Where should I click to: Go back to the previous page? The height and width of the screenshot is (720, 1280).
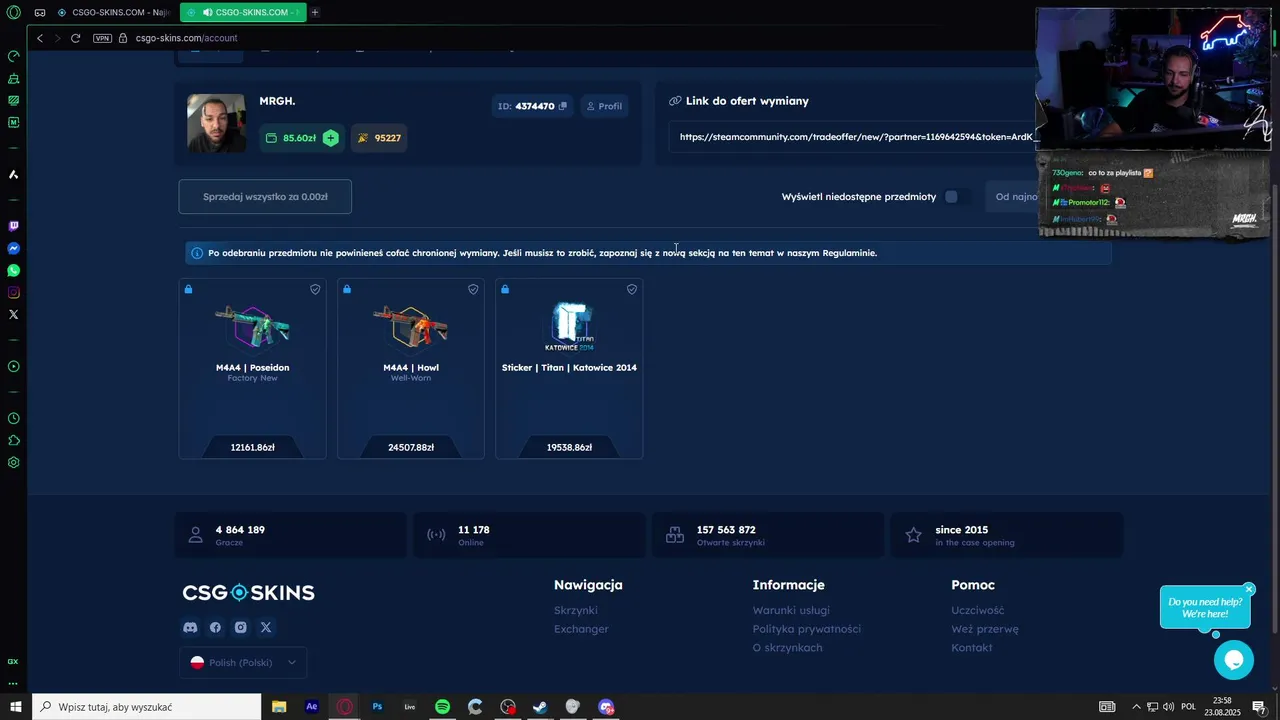point(40,38)
